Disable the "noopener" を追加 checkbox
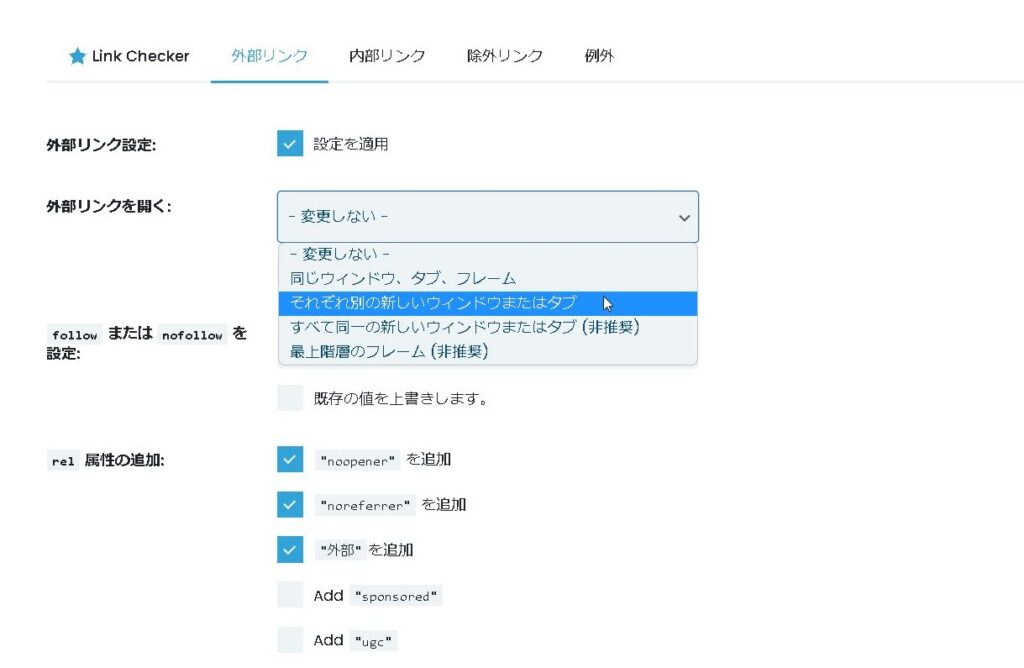1024x668 pixels. 290,459
